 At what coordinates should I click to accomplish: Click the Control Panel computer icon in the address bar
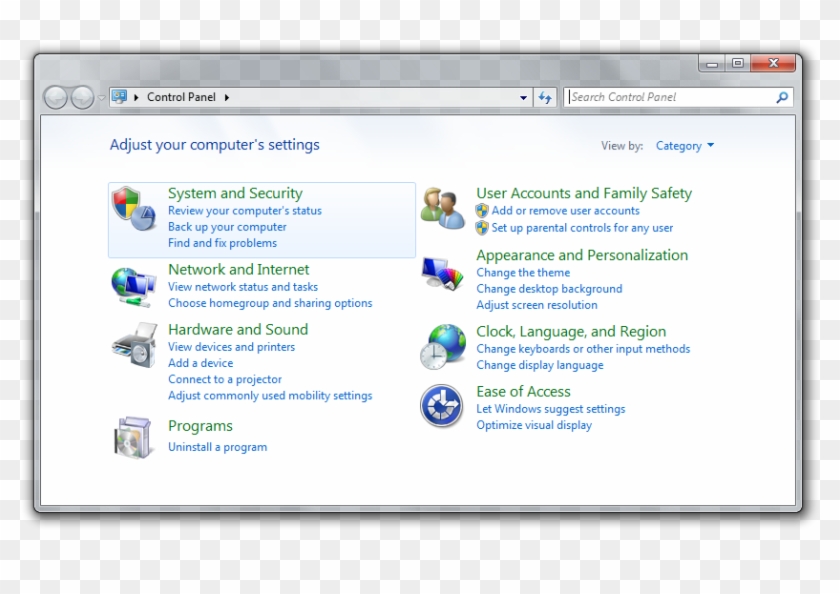(x=119, y=97)
